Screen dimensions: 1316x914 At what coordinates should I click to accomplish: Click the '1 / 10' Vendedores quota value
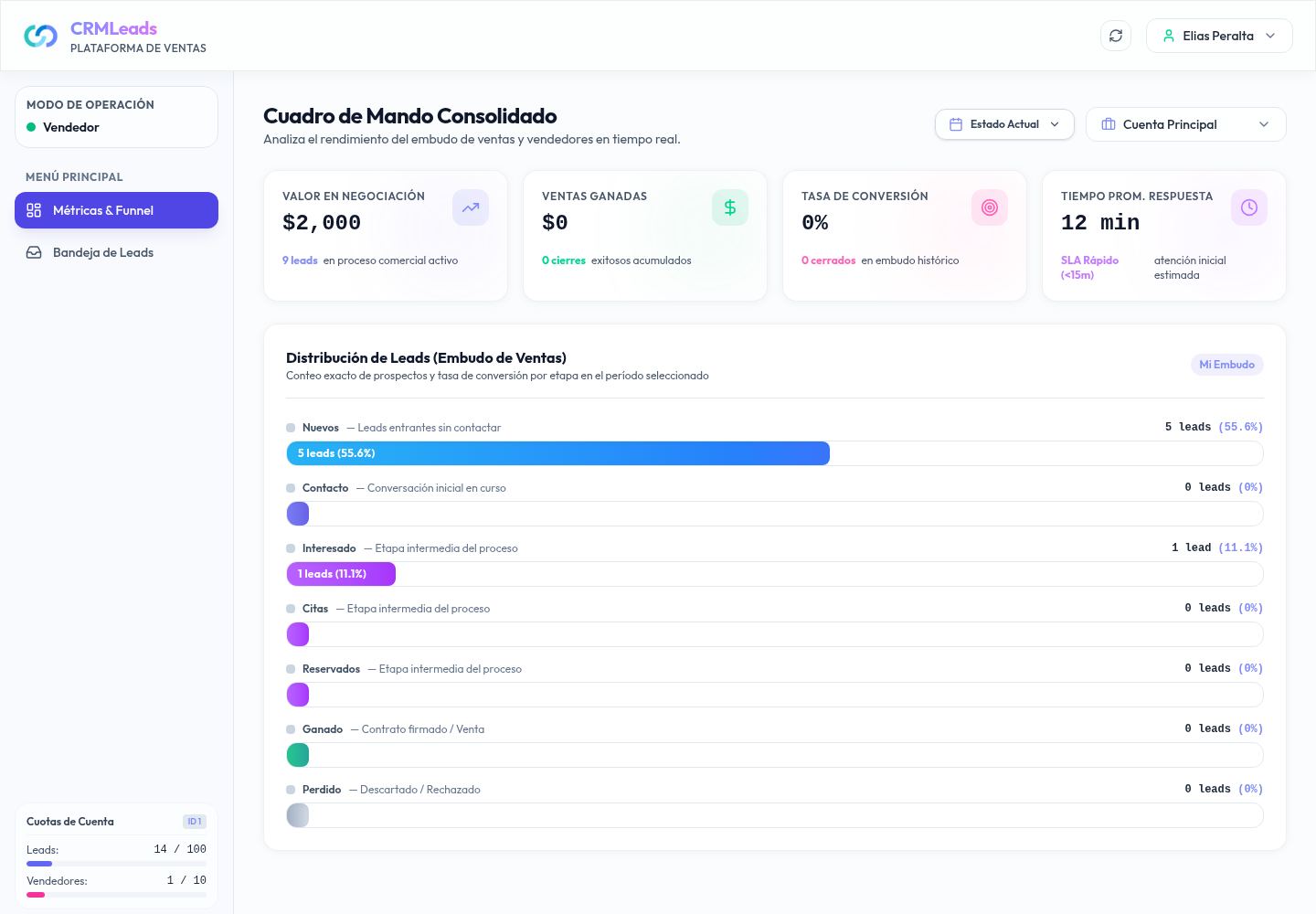tap(186, 880)
